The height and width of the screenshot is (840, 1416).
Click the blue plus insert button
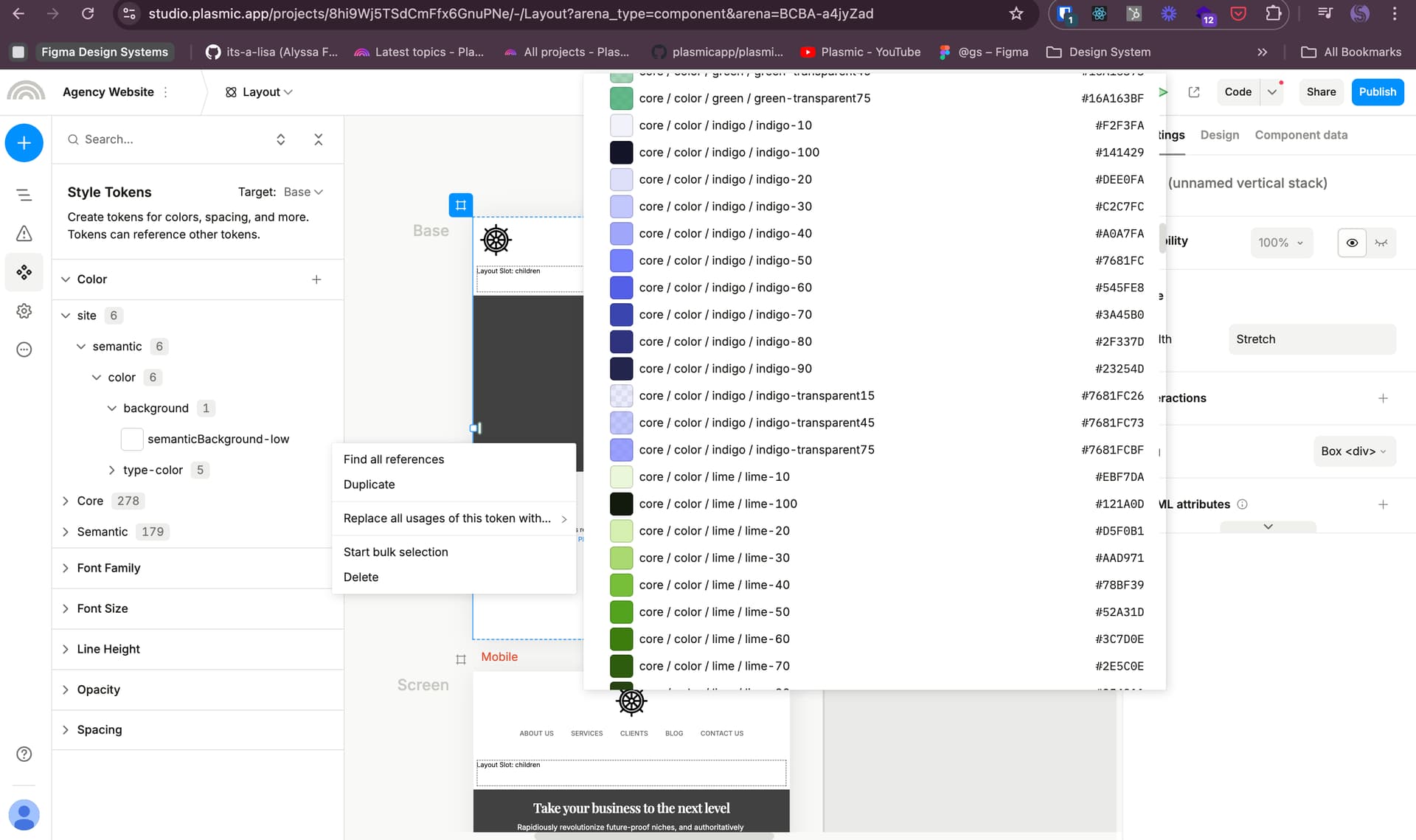[24, 142]
